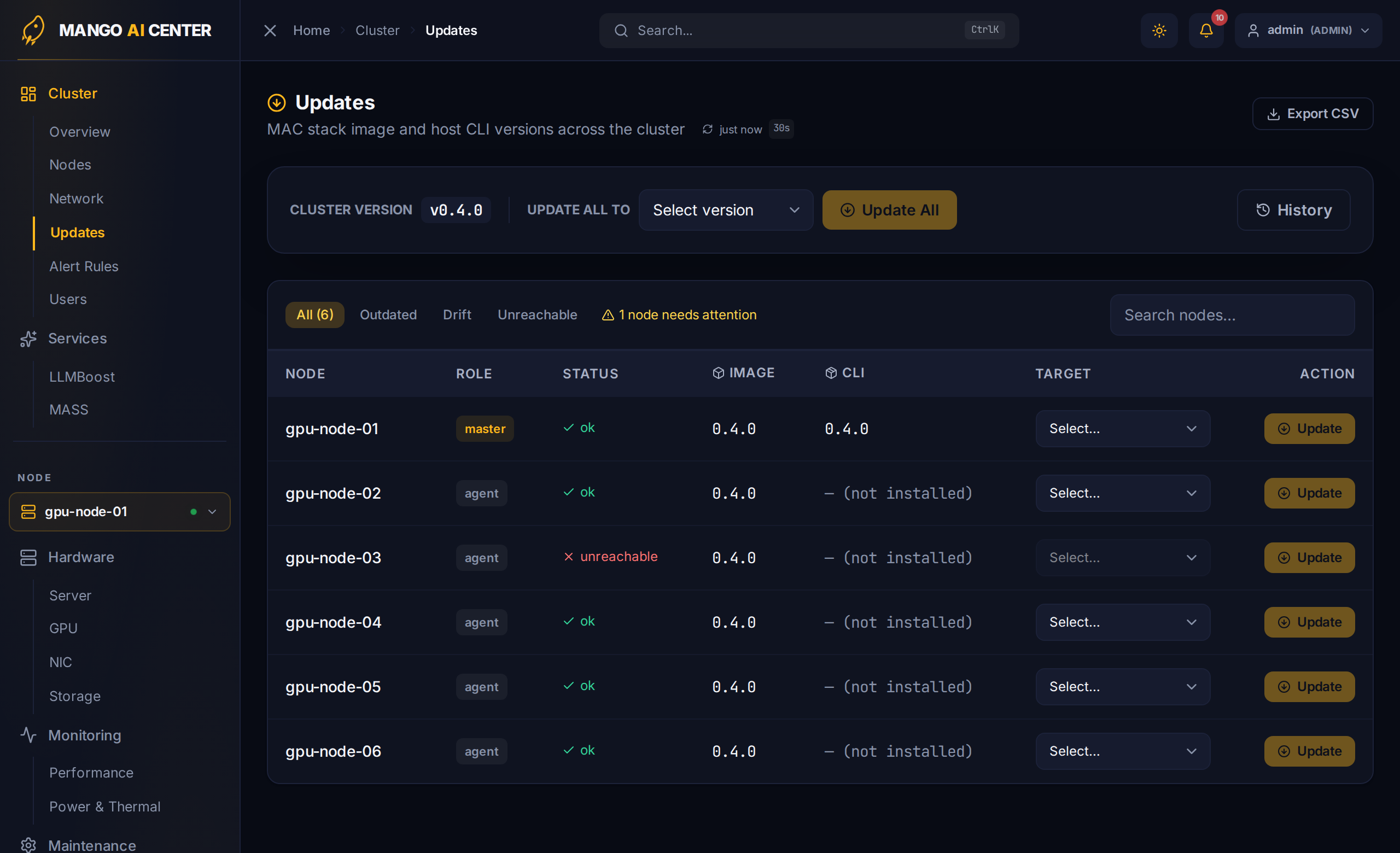The image size is (1400, 853).
Task: Focus the Search nodes input field
Action: [x=1232, y=315]
